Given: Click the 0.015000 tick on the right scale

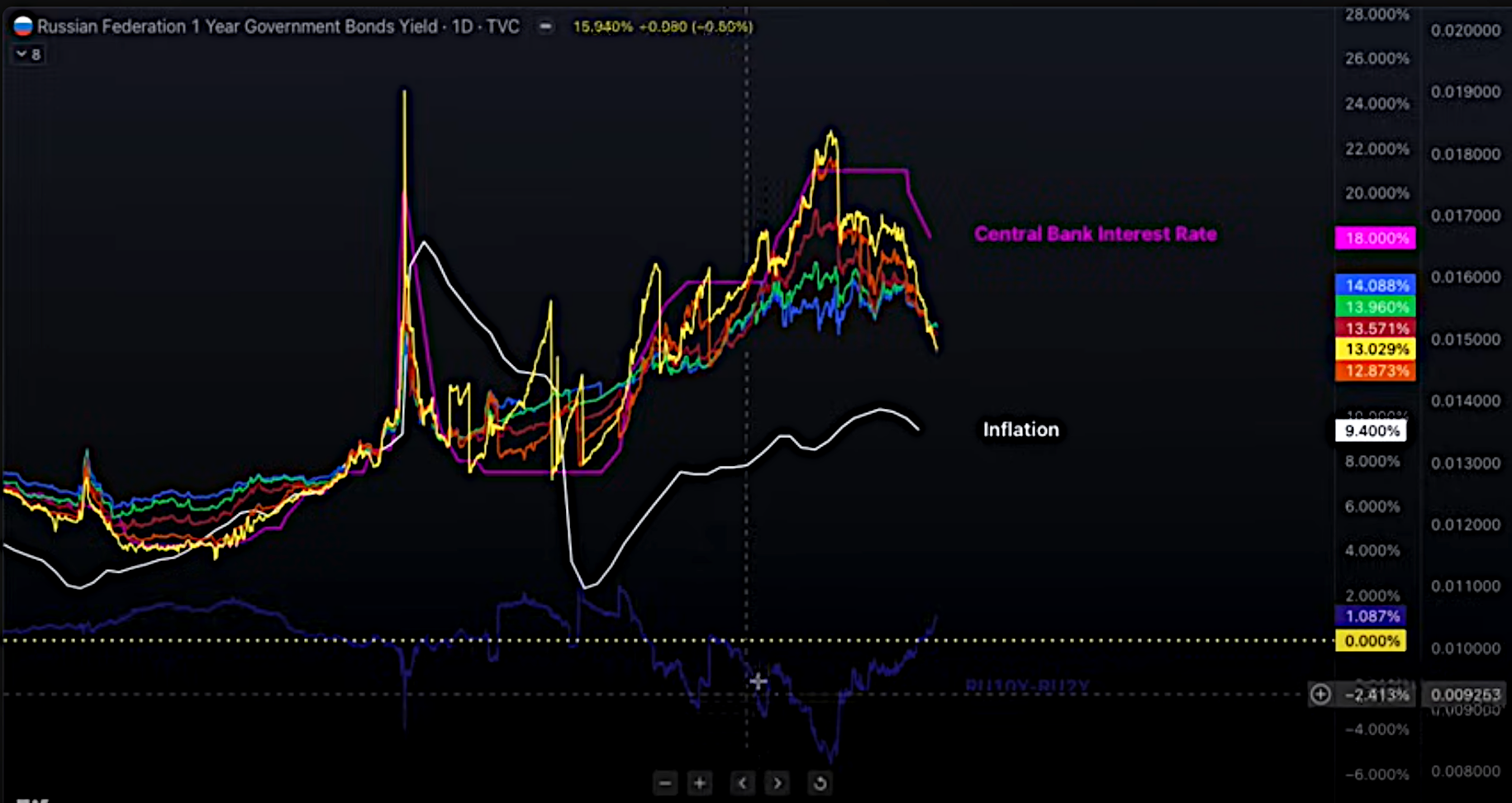Looking at the screenshot, I should [1466, 340].
